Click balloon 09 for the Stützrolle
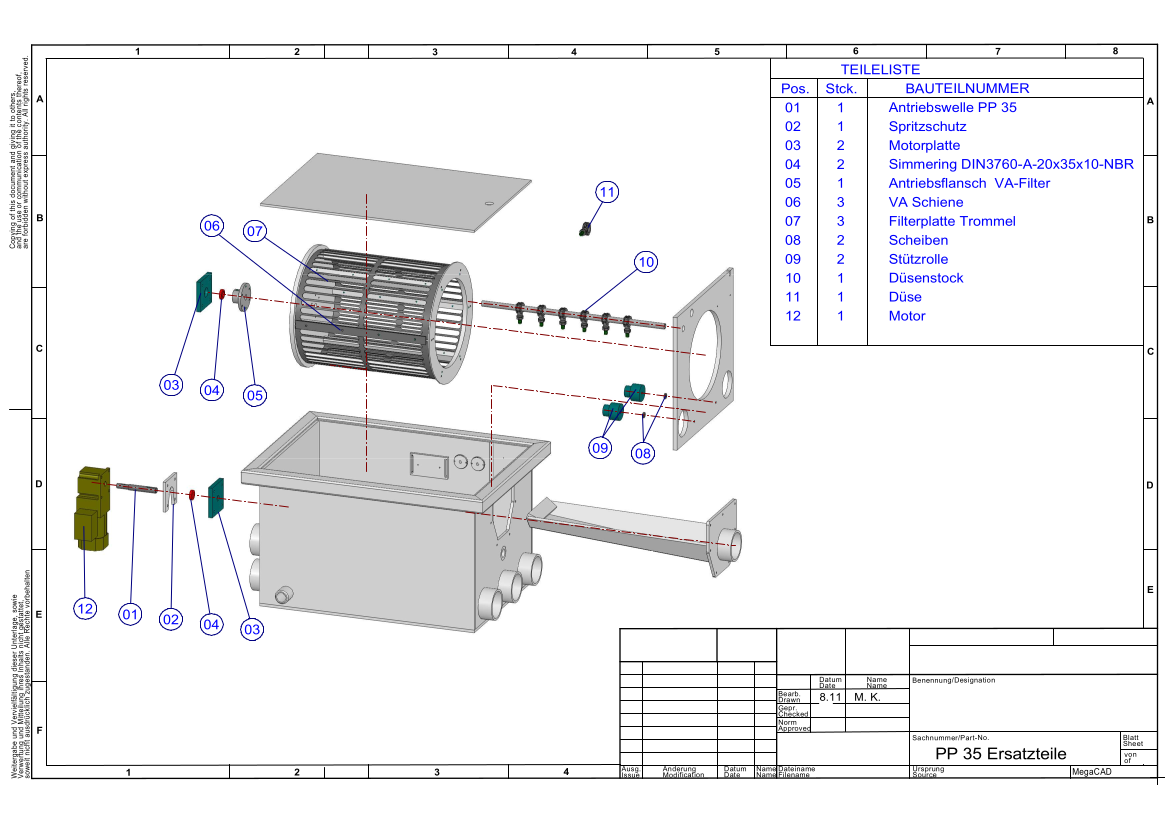The width and height of the screenshot is (1169, 826). click(600, 448)
